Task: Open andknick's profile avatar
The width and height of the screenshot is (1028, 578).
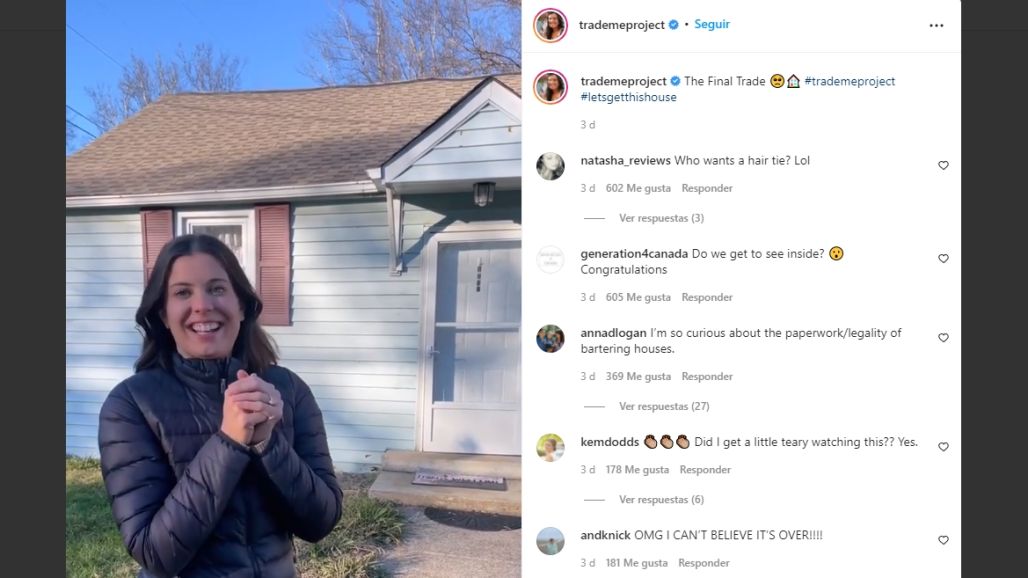Action: click(550, 541)
